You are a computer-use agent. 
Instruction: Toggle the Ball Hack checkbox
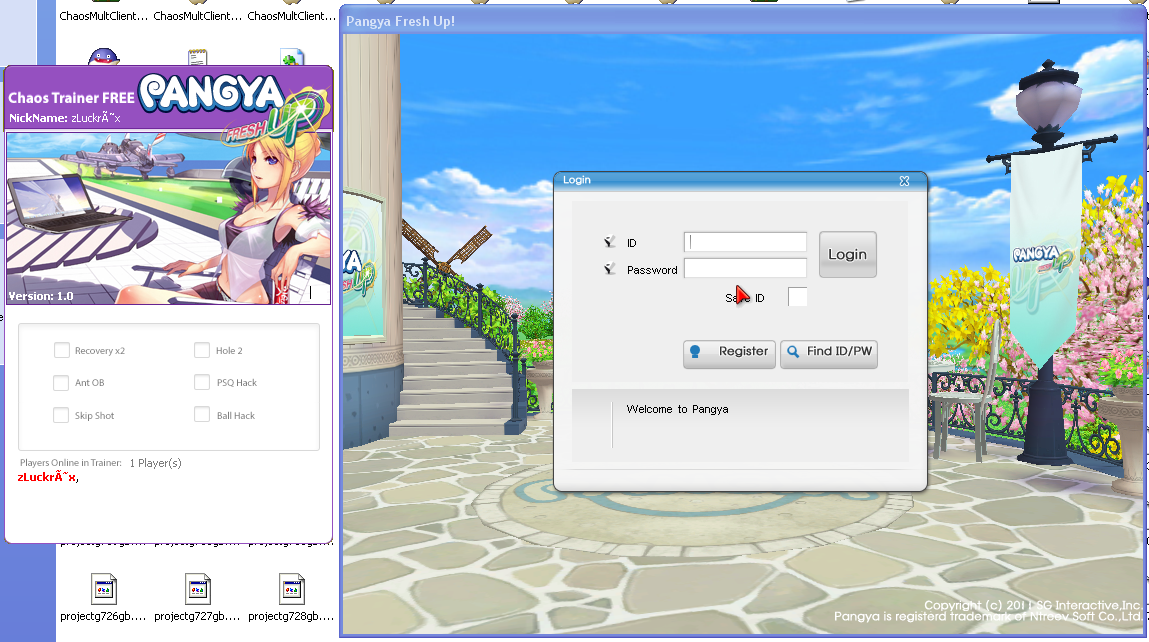pos(202,415)
